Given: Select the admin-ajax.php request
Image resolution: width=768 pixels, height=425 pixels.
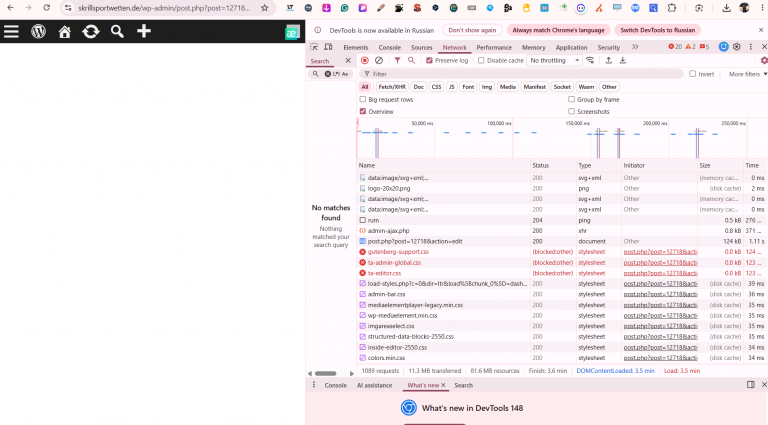Looking at the screenshot, I should (562, 231).
